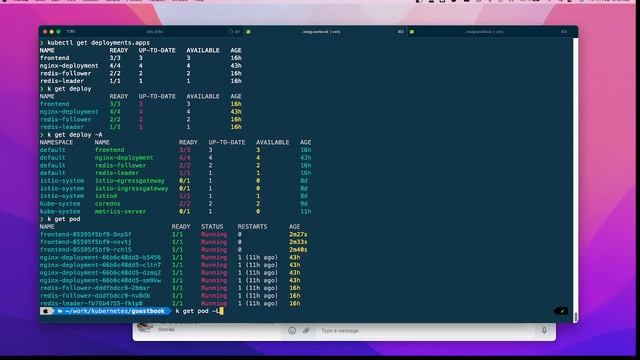Click the istio-ingressgateway deployment name
Viewport: 640px width, 360px height.
coord(131,189)
